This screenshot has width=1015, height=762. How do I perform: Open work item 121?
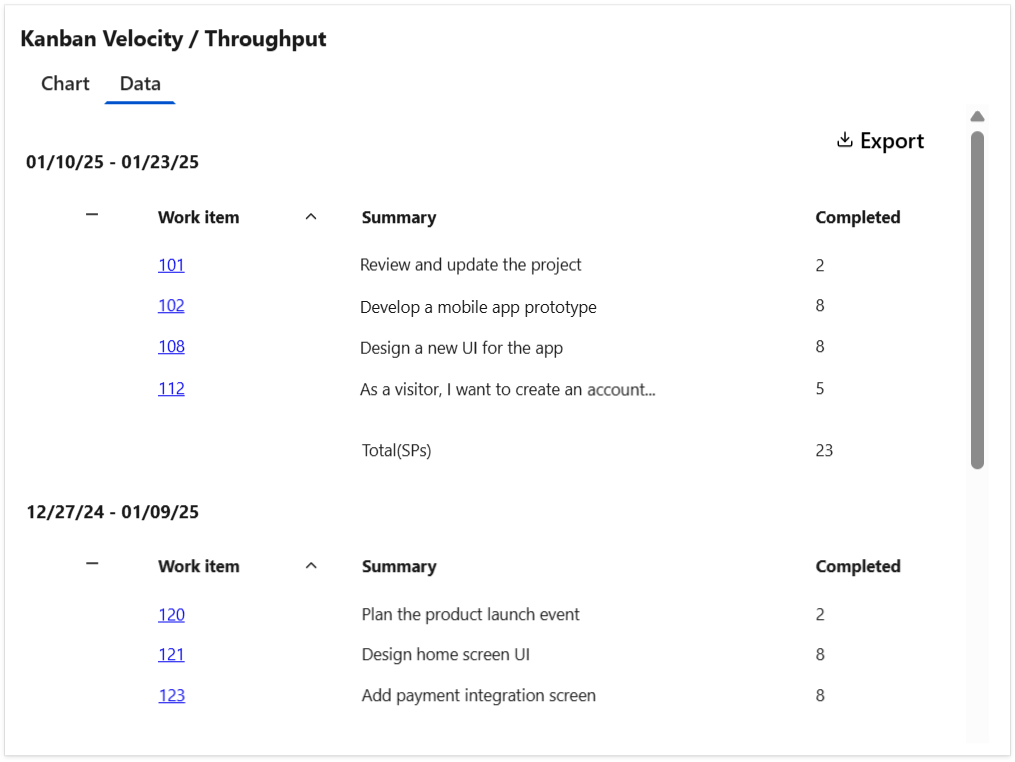[171, 654]
